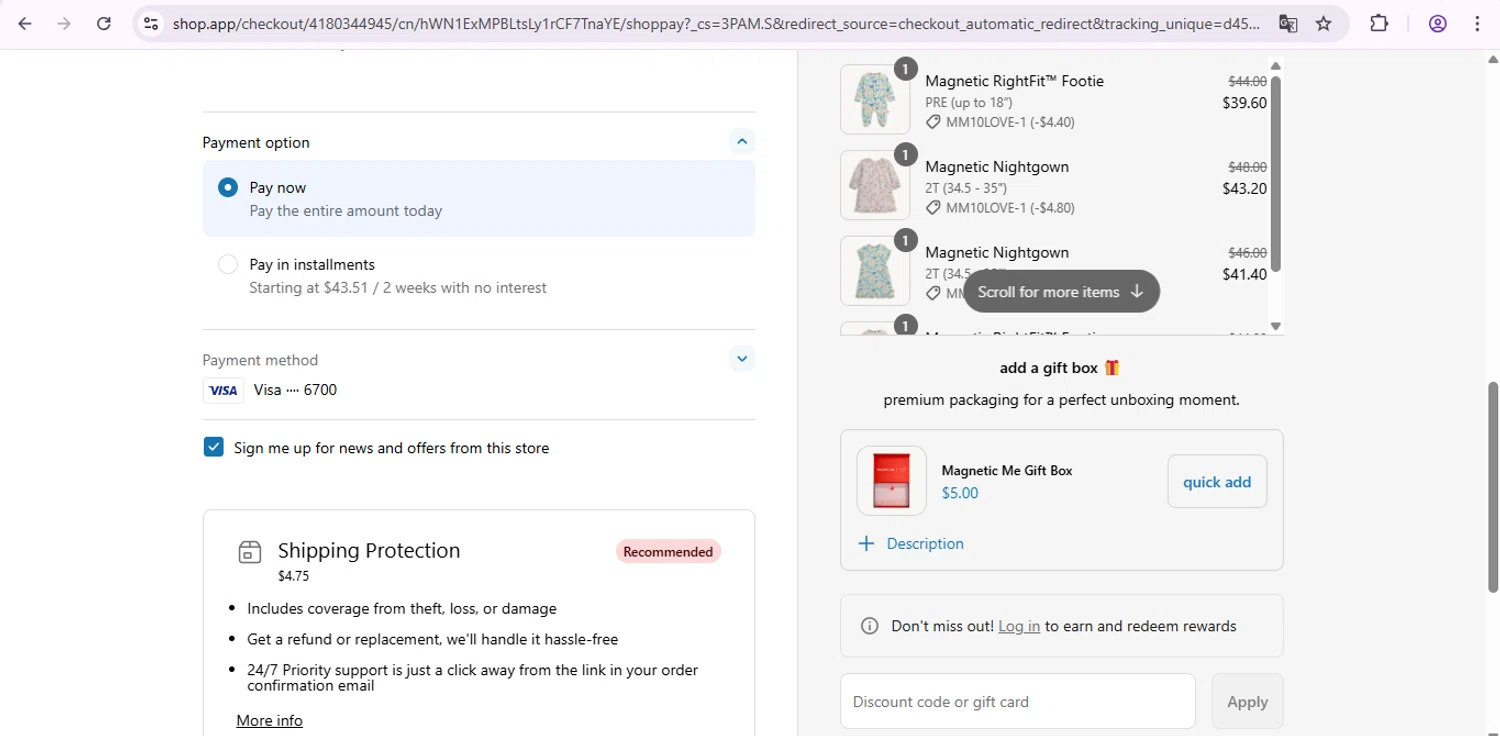The image size is (1500, 736).
Task: Click the struck-through $44.00 price
Action: pyautogui.click(x=1247, y=81)
